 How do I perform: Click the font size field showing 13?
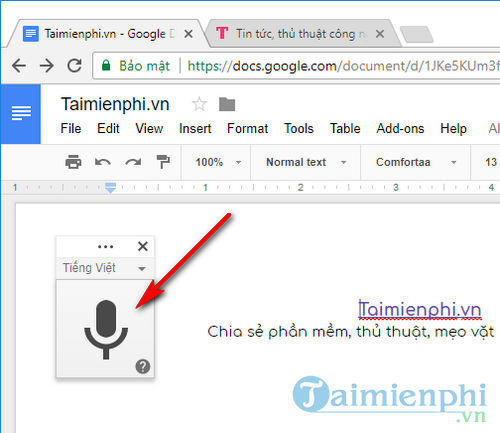491,162
